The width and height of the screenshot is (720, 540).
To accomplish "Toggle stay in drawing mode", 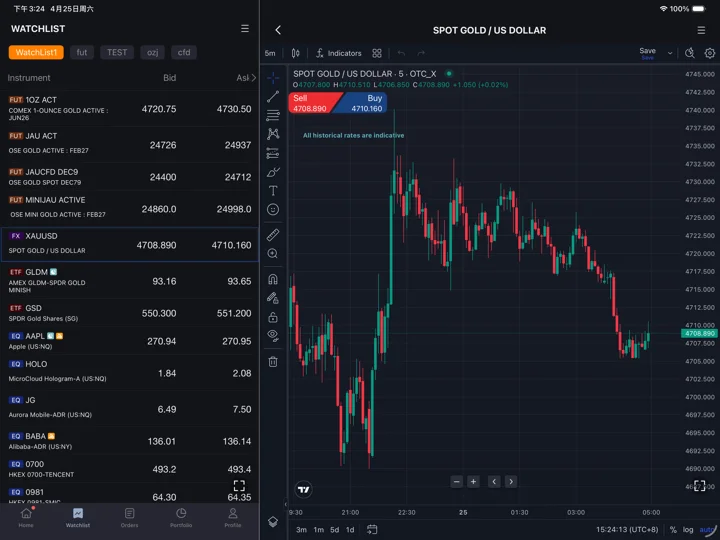I will tap(273, 298).
